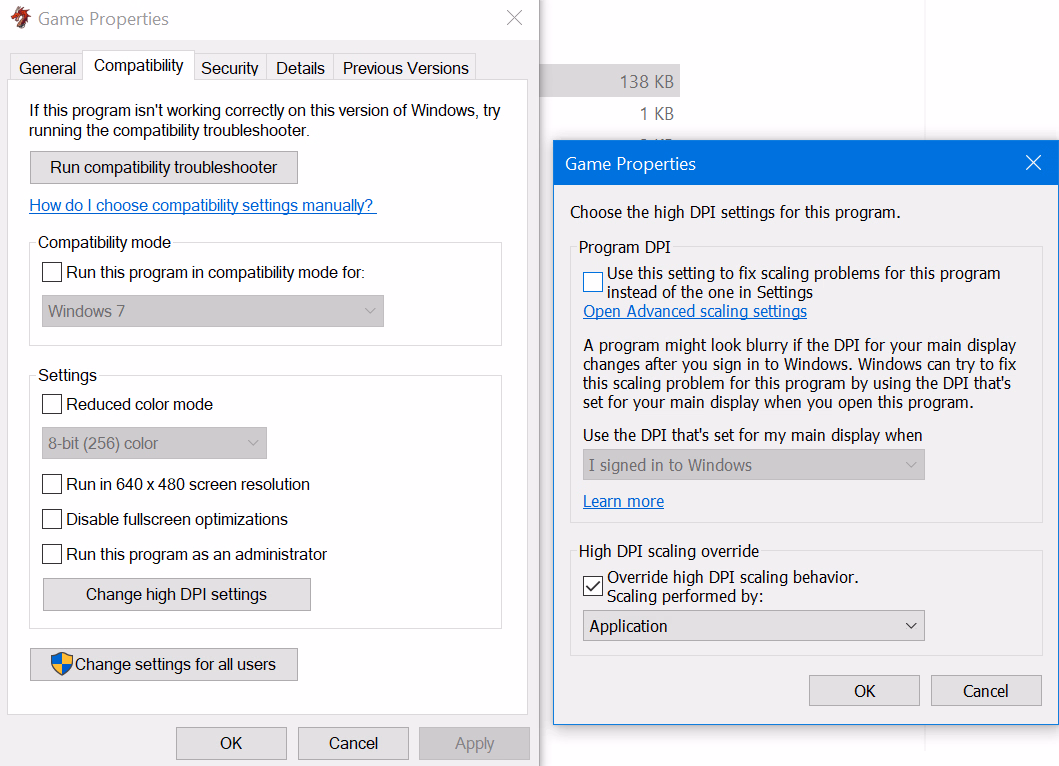Close the high DPI settings dialog
Screen dimensions: 1059x766
(1033, 163)
